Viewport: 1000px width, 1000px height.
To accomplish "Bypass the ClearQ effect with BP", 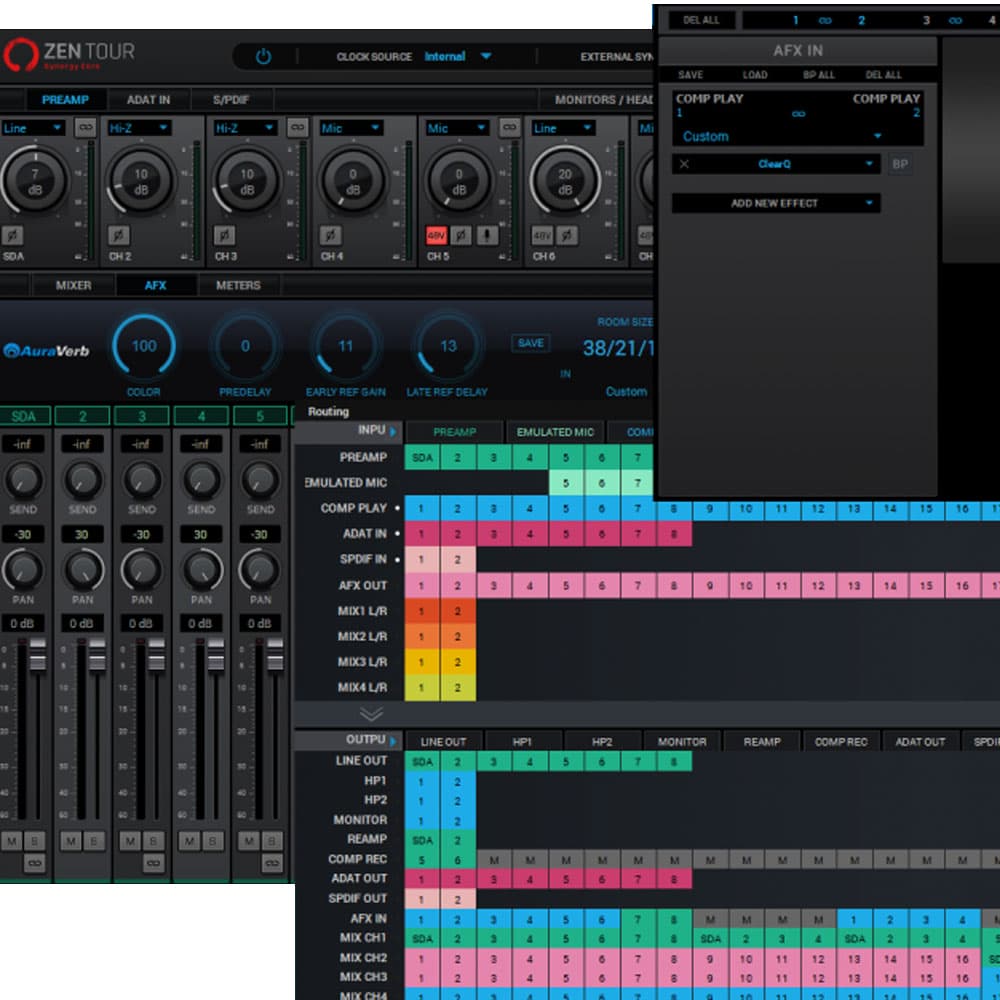I will (x=900, y=164).
